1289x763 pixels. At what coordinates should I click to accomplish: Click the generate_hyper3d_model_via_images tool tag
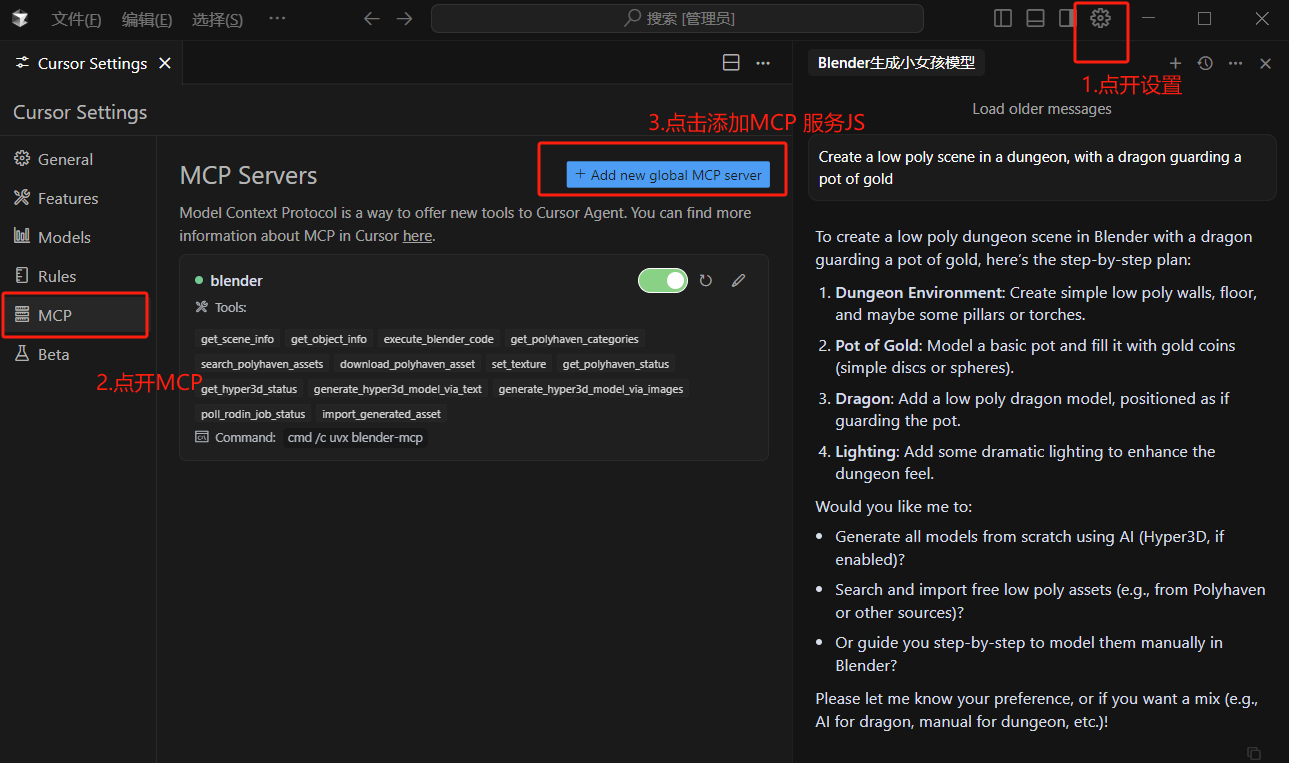[x=591, y=389]
